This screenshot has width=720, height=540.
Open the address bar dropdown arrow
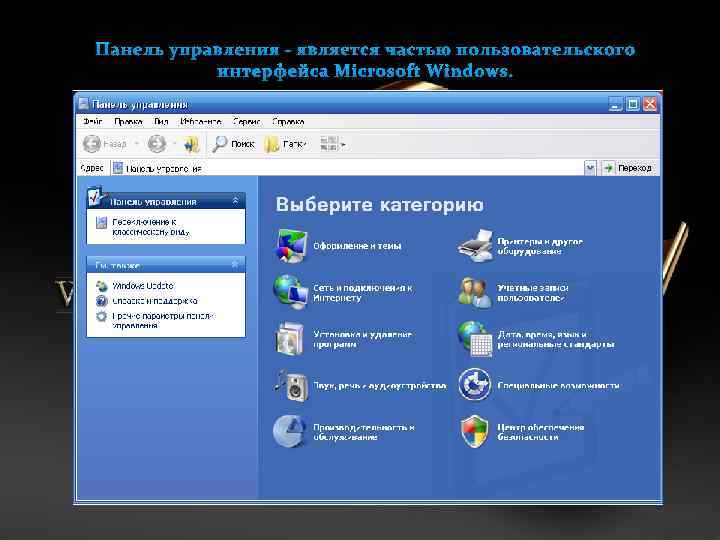pos(590,168)
